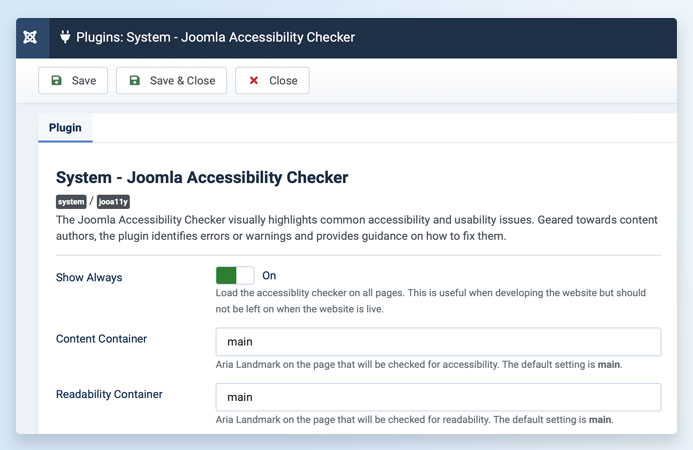Click the help text 'checked for accessibility'
Viewport: 693px width, 450px height.
point(419,365)
